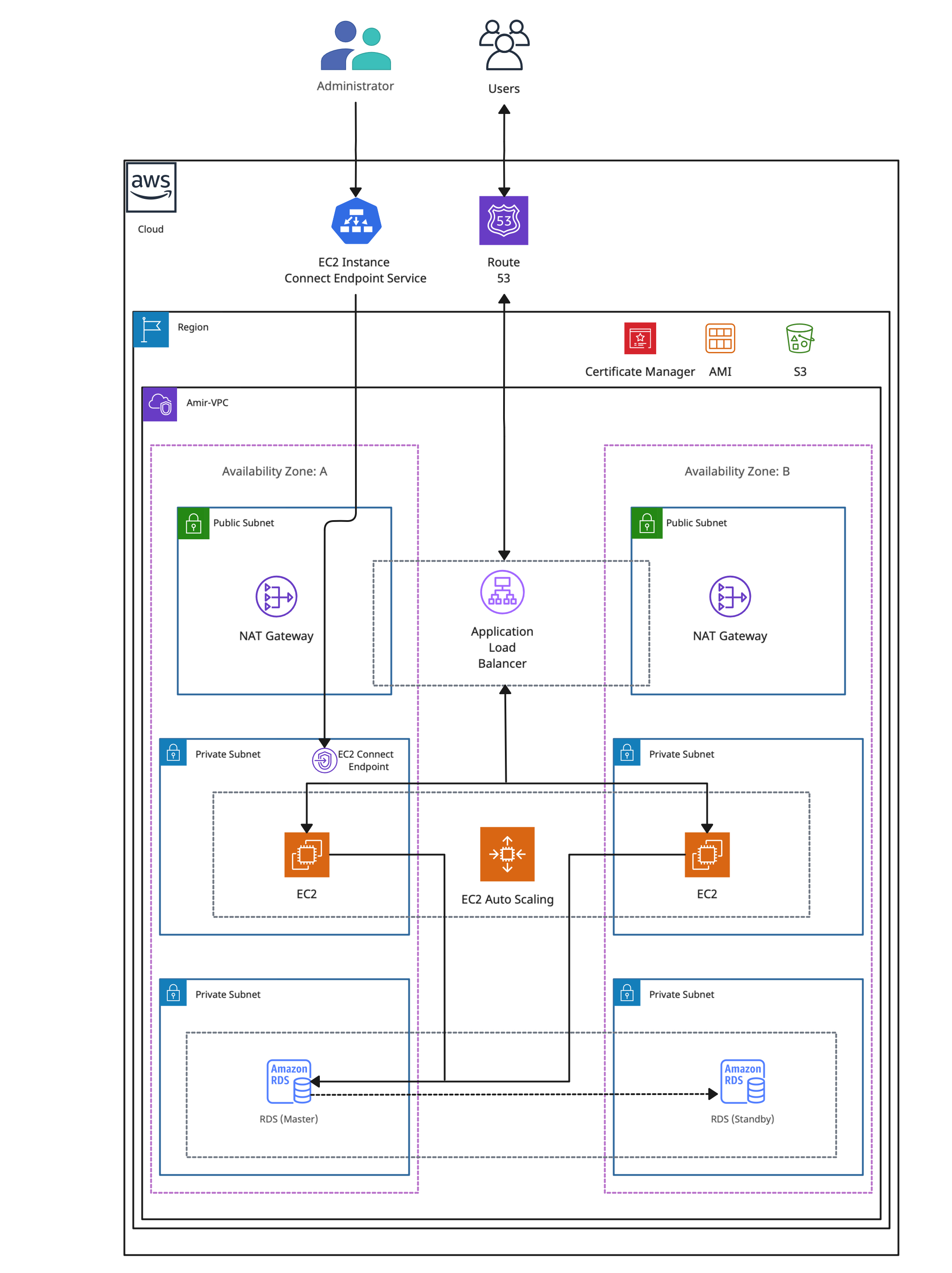The height and width of the screenshot is (1273, 952).
Task: Select the S3 bucket icon
Action: 799,339
